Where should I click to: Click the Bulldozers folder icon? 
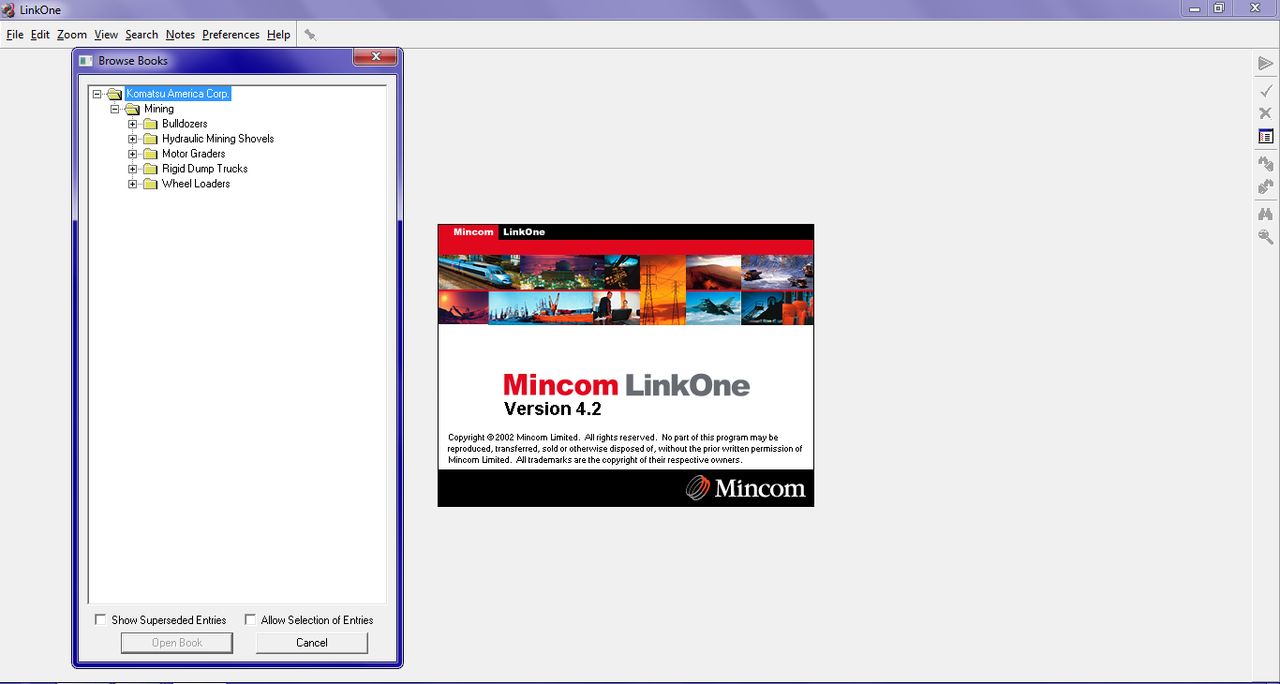point(150,124)
